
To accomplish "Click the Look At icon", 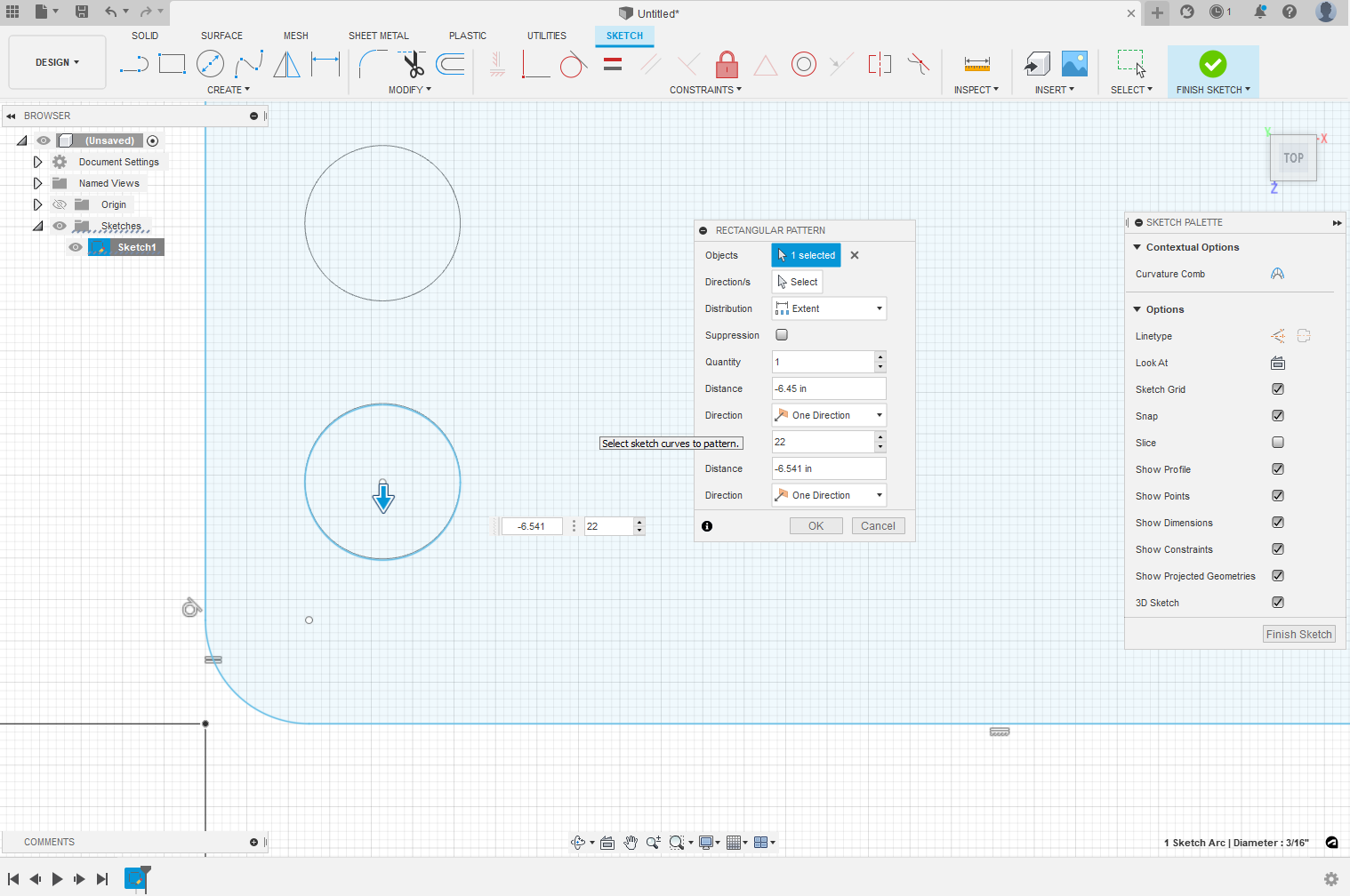I will tap(1278, 363).
